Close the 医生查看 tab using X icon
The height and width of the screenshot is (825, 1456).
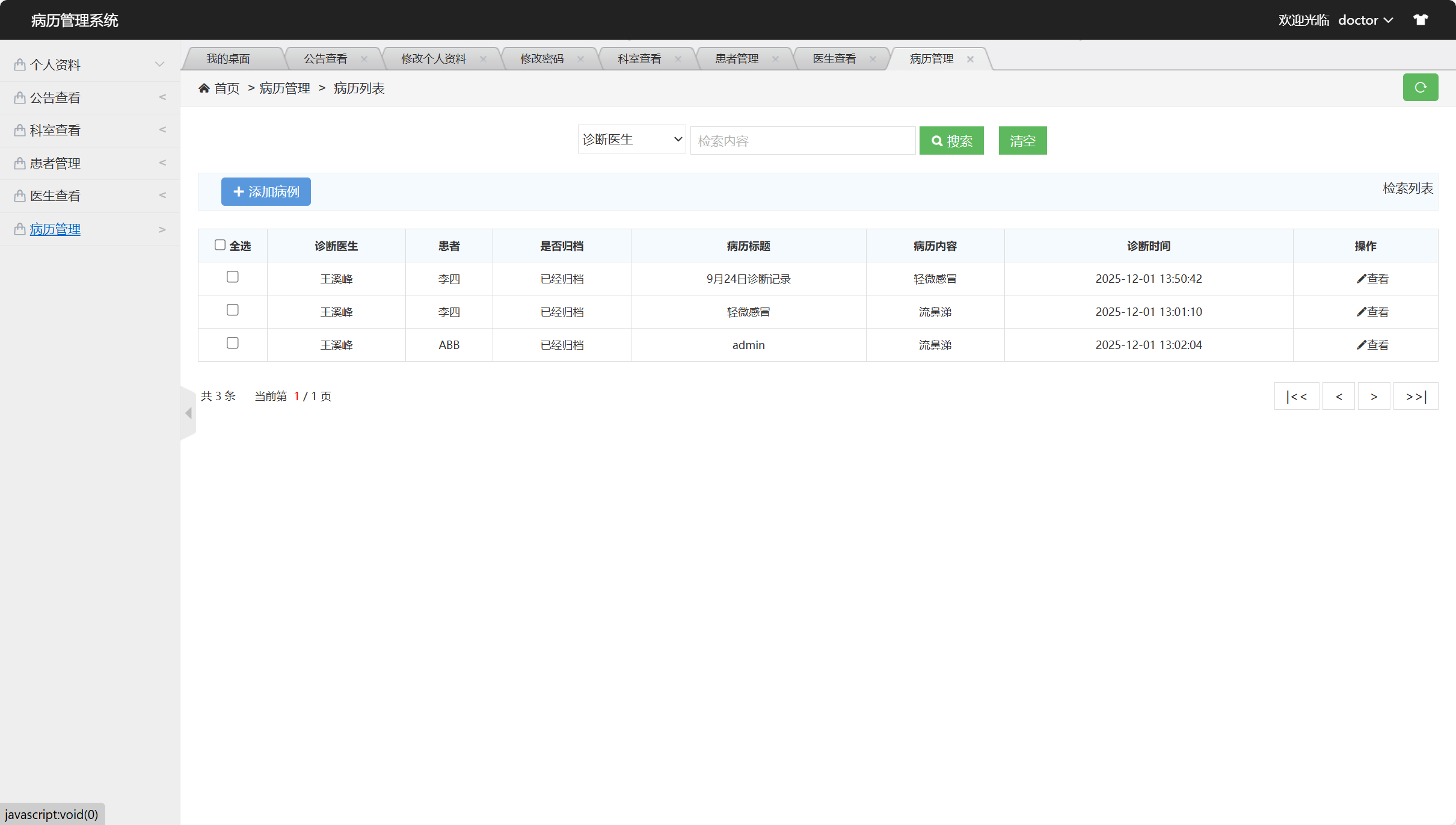pyautogui.click(x=873, y=59)
